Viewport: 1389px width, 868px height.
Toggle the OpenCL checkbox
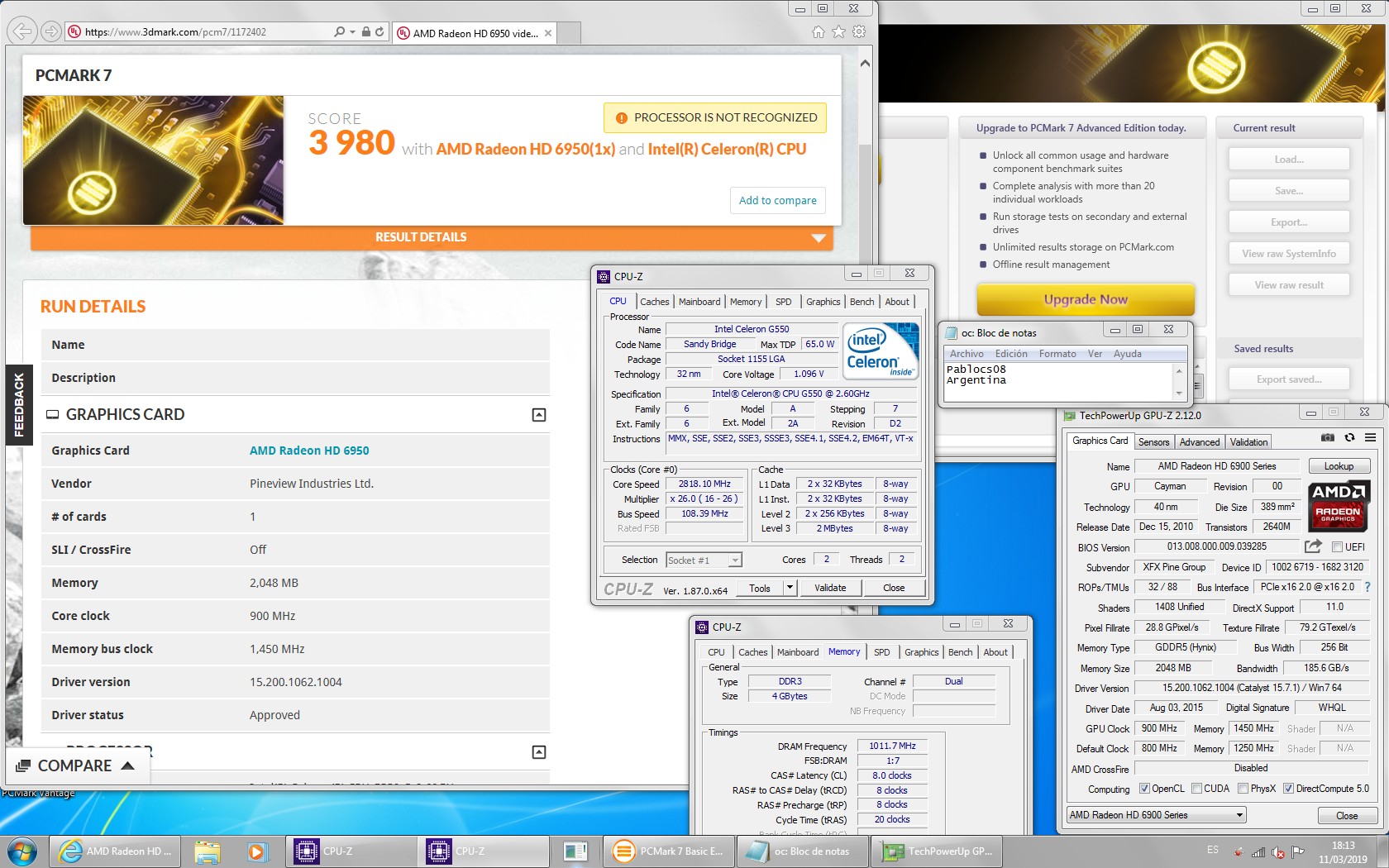(1144, 789)
